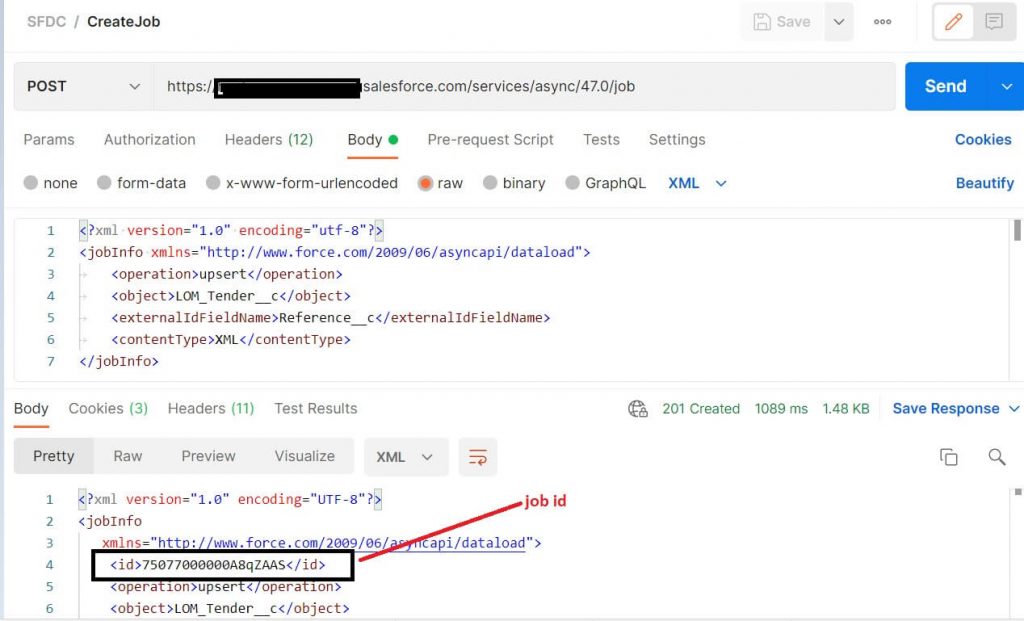Choose the GraphQL body radio option

pyautogui.click(x=572, y=183)
